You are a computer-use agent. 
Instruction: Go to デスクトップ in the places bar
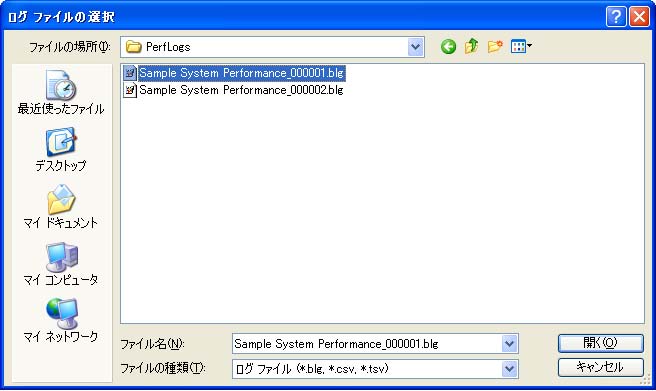(61, 150)
